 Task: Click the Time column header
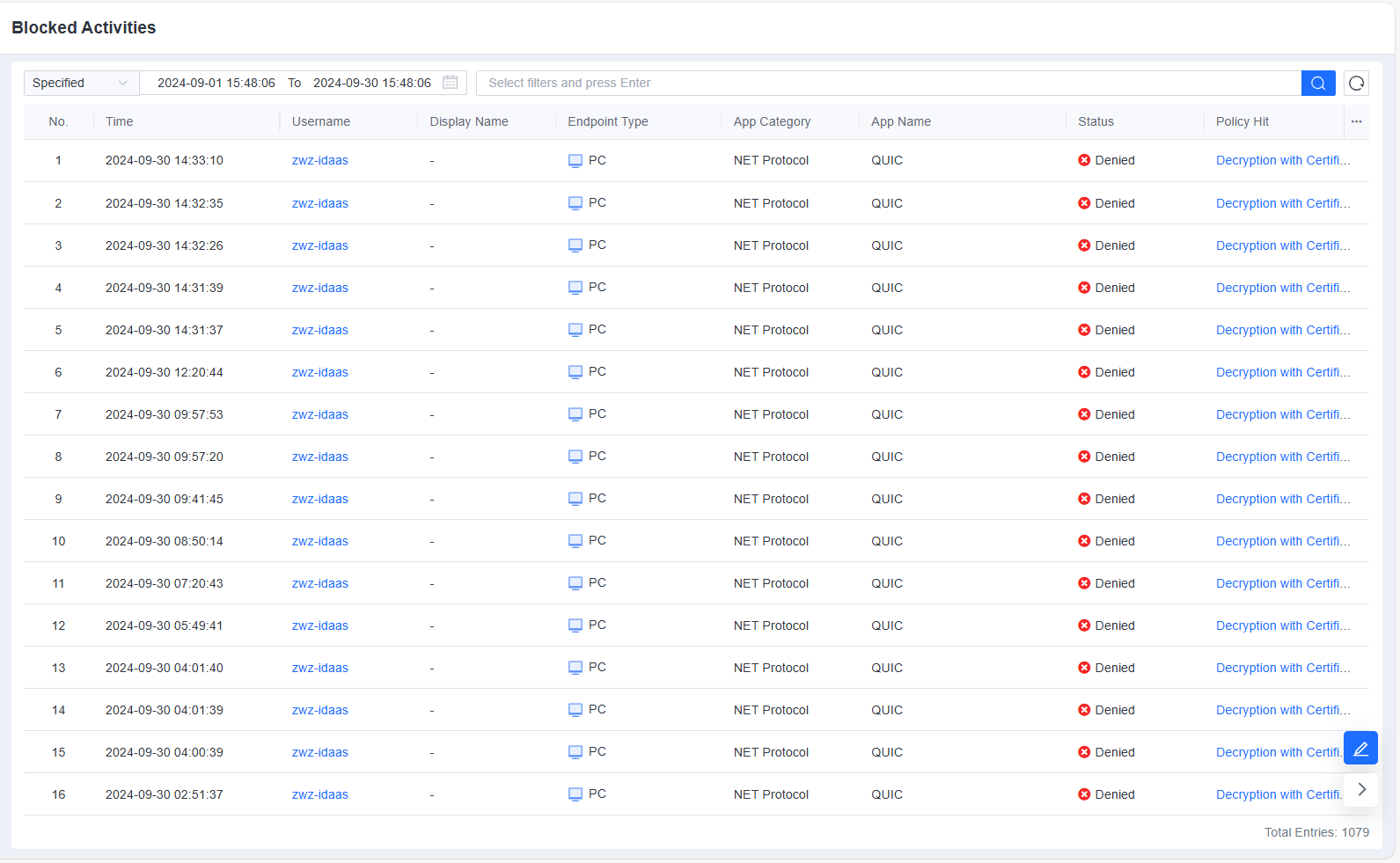(120, 121)
